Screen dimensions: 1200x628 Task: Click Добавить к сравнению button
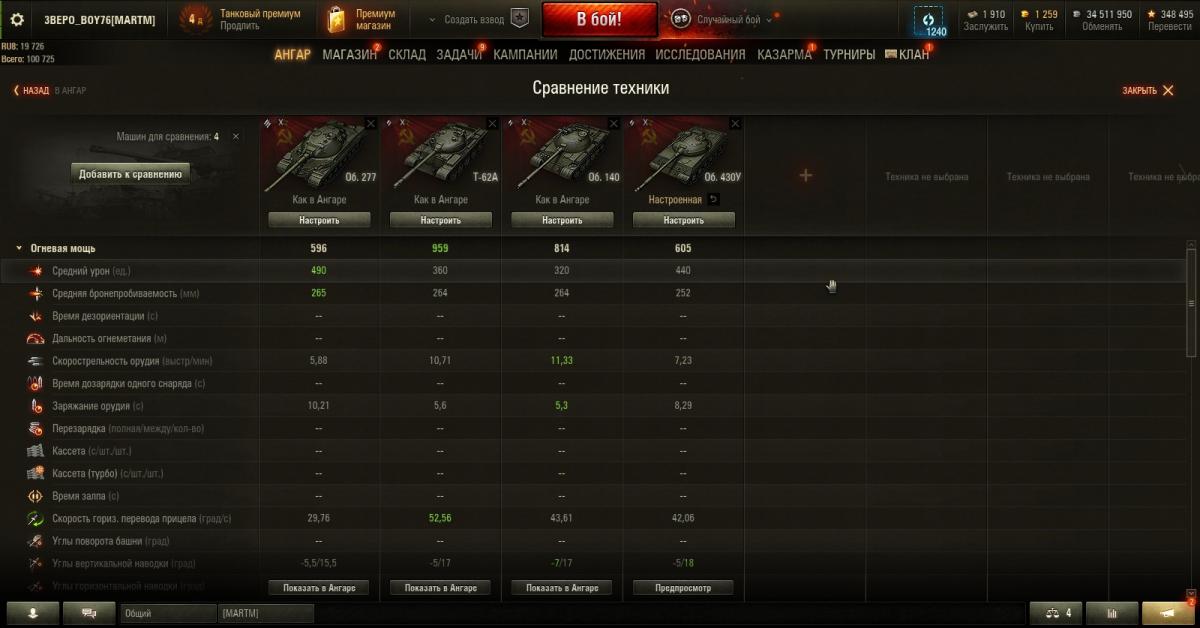pyautogui.click(x=130, y=174)
